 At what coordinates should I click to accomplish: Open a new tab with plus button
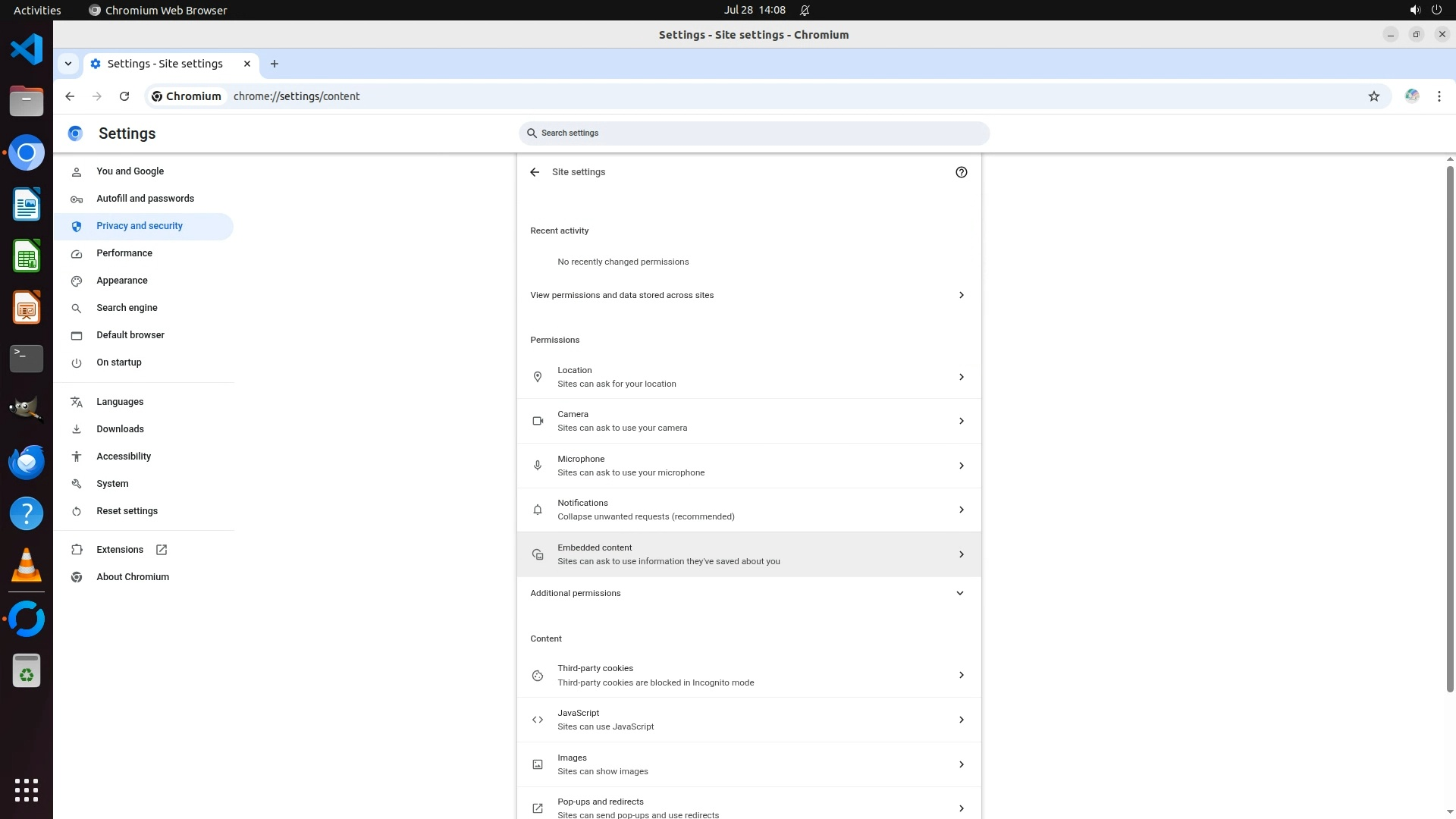click(x=275, y=64)
